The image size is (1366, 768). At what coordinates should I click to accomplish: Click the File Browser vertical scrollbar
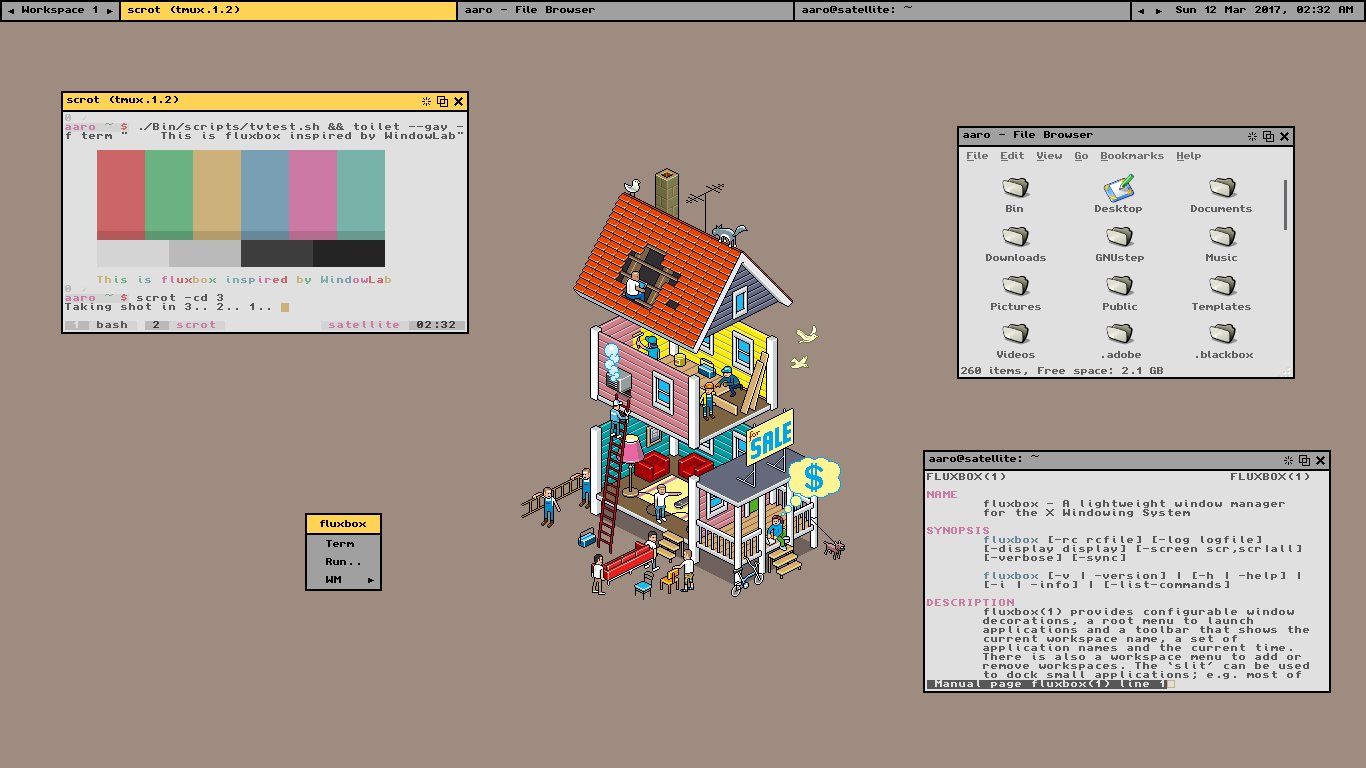pyautogui.click(x=1286, y=205)
